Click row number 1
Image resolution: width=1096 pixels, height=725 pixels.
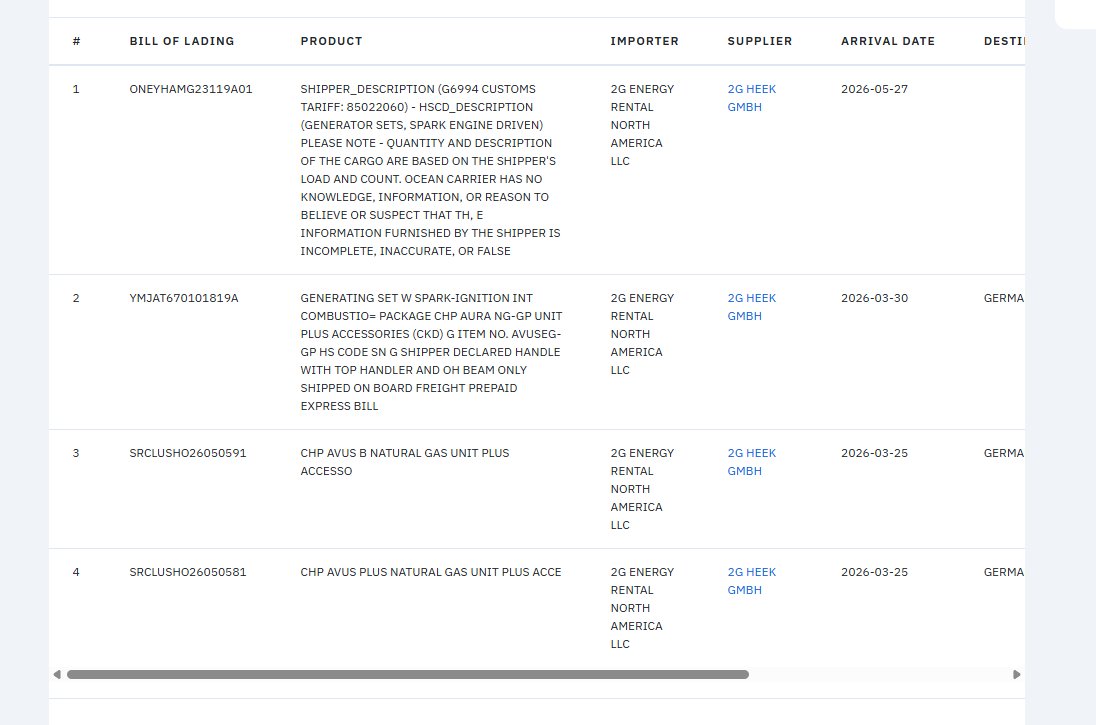[x=75, y=89]
